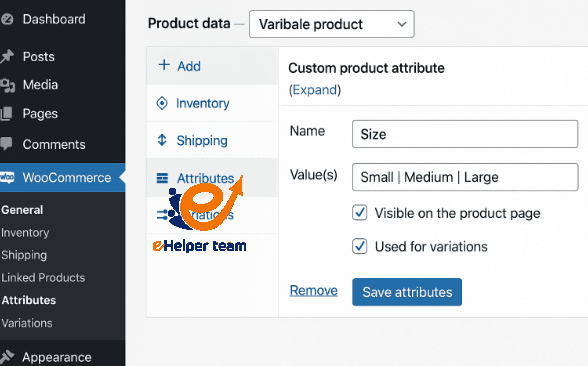Click the Save attributes button
Viewport: 588px width, 366px height.
click(407, 292)
